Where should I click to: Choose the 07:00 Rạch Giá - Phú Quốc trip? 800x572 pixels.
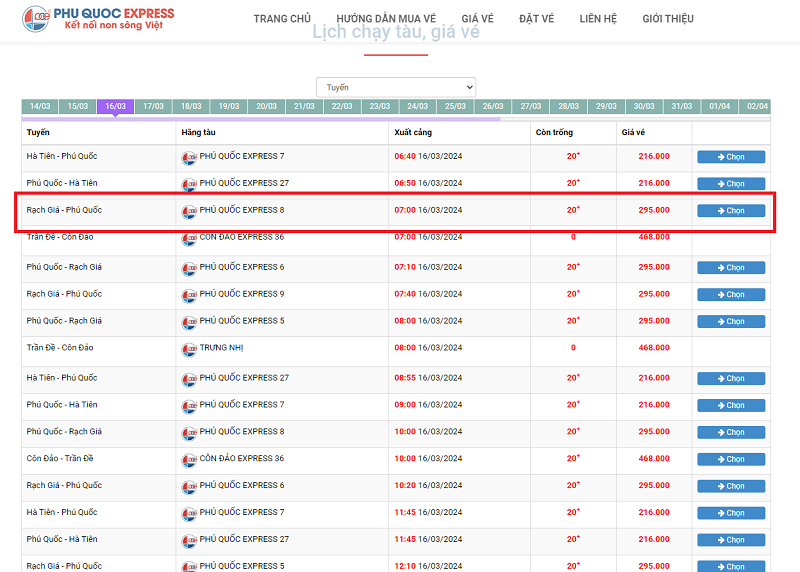click(x=731, y=211)
